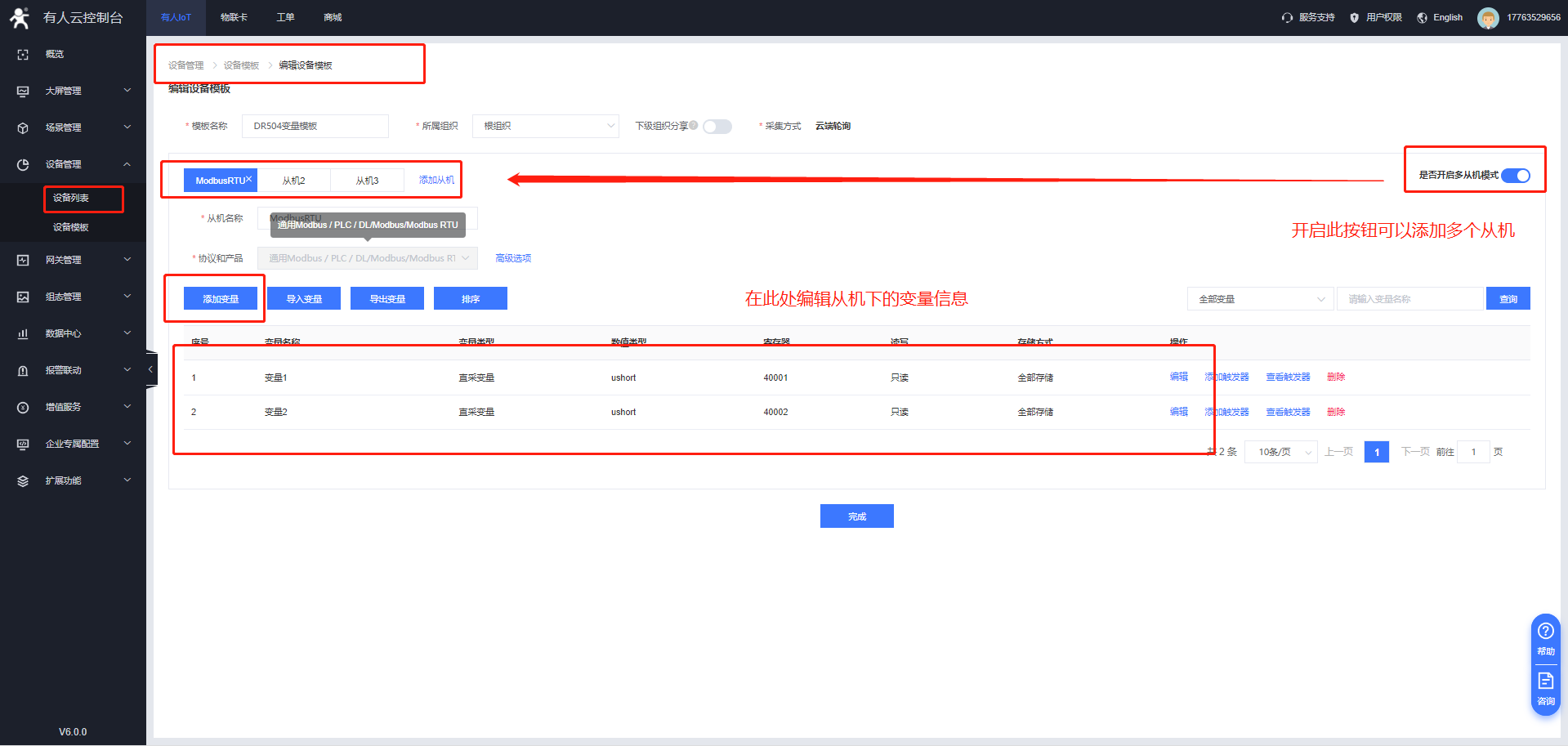Close the ModbusRTU slave tab
The image size is (1568, 746).
[248, 179]
